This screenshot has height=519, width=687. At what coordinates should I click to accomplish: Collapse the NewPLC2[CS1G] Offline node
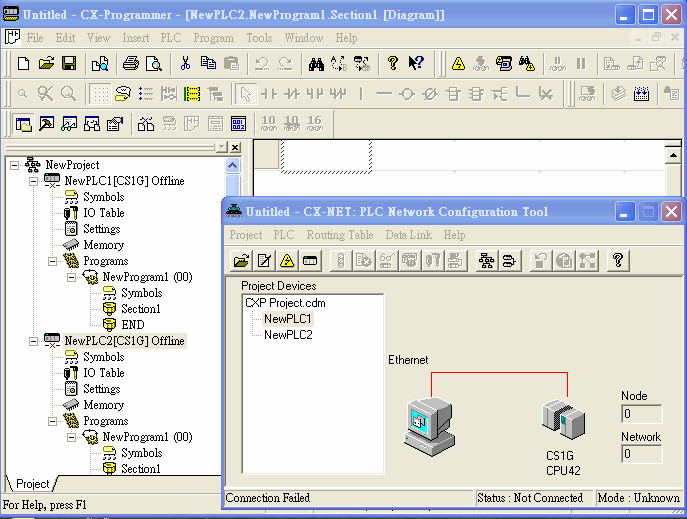pos(33,341)
